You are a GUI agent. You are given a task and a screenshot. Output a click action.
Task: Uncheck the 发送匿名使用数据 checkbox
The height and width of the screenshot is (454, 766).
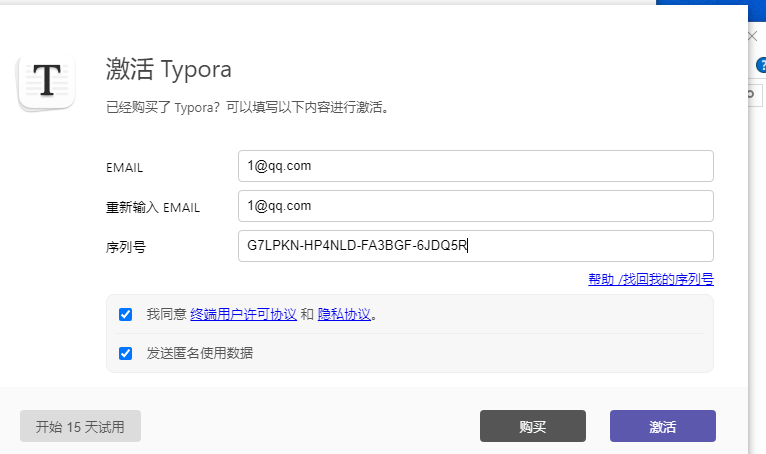[126, 352]
